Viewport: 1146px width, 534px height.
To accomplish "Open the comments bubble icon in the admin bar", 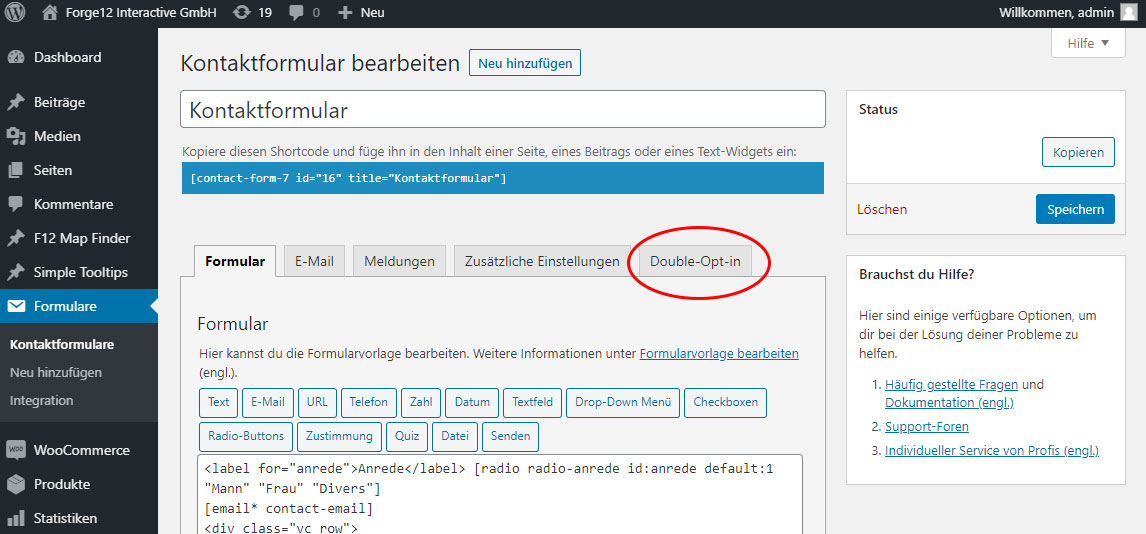I will click(295, 12).
